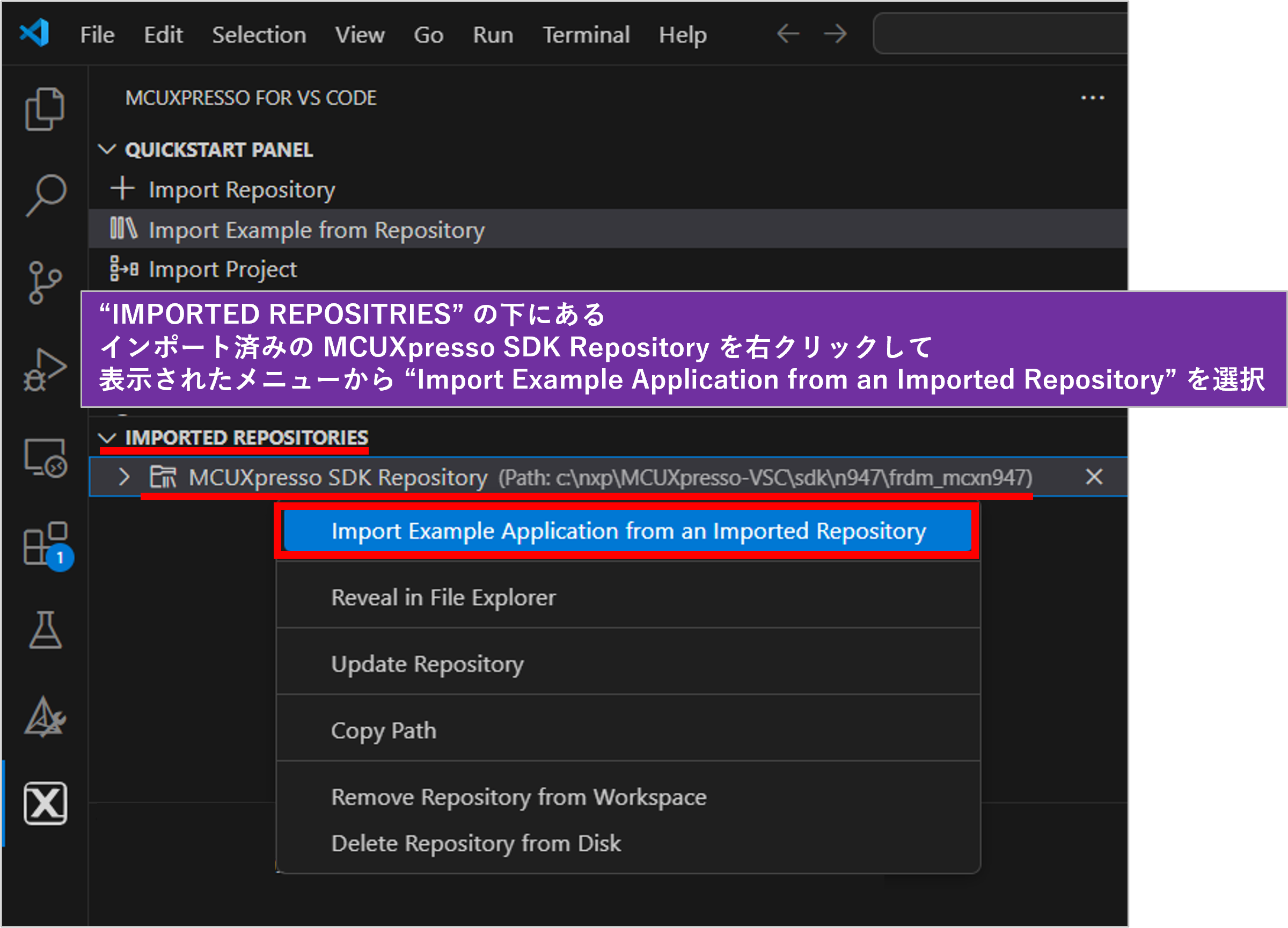Remove the MCUXpresso SDK Repository with X
The width and height of the screenshot is (1288, 928).
[1094, 477]
